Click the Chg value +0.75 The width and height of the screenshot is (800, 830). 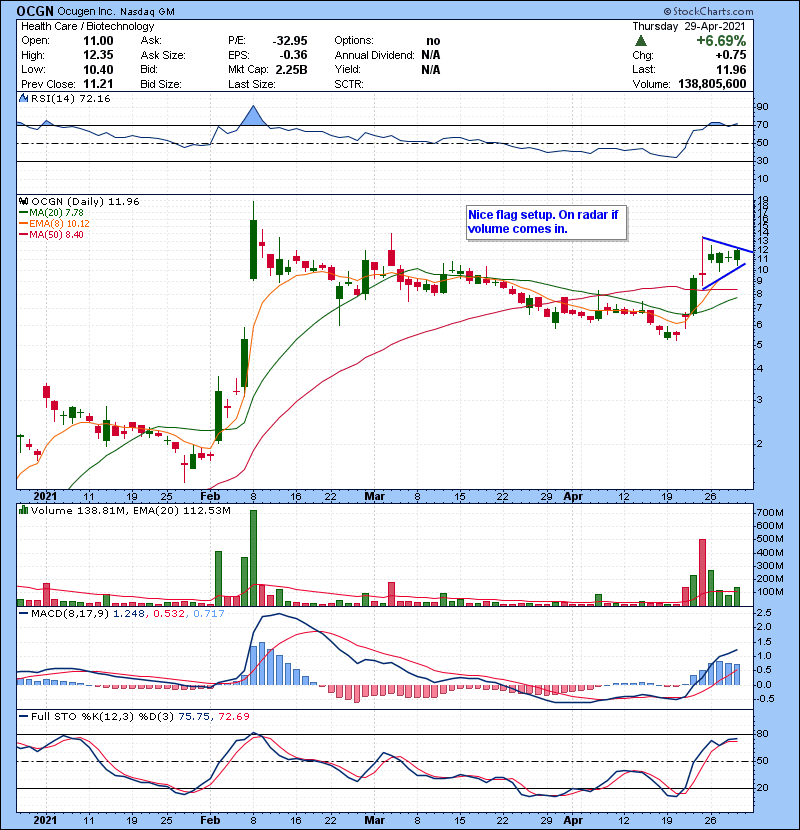point(731,55)
